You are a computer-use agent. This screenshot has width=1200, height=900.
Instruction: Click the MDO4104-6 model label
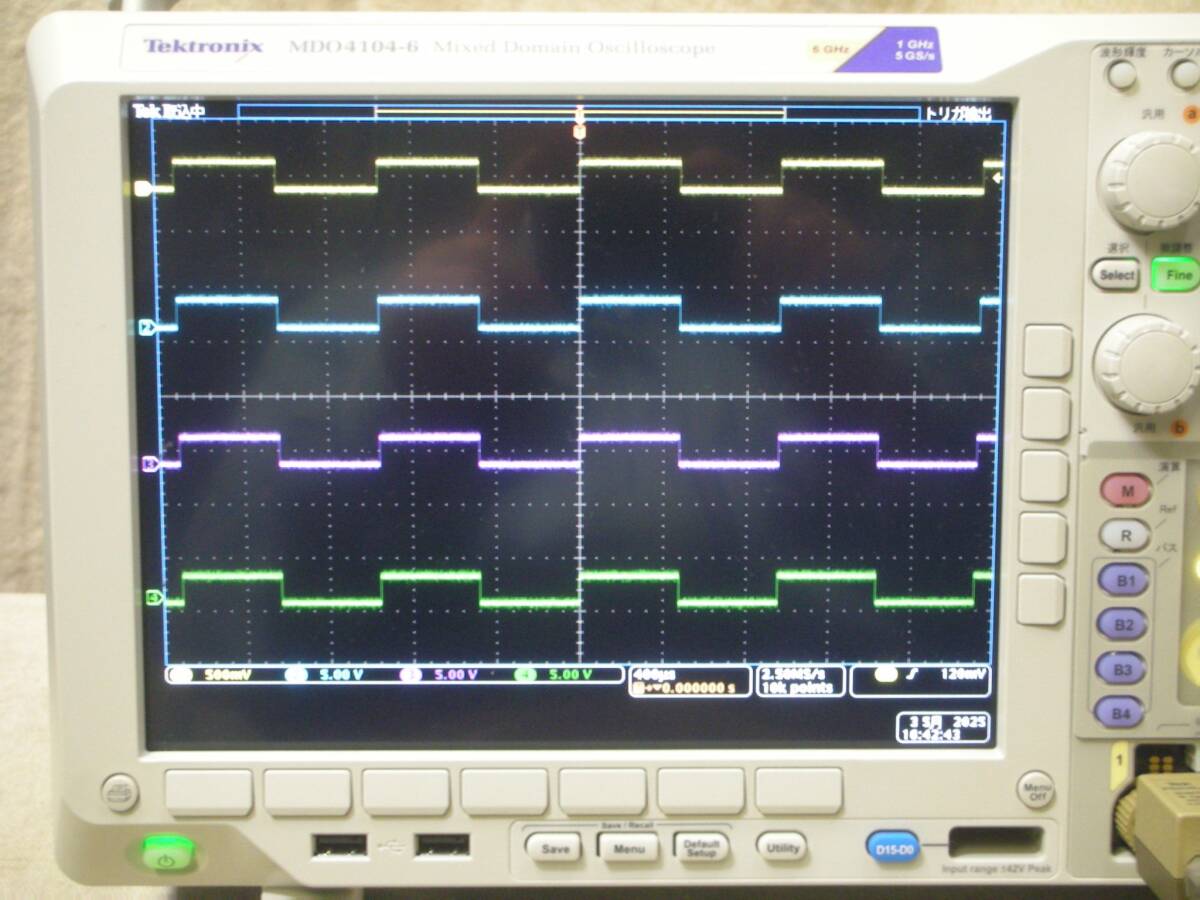pyautogui.click(x=353, y=47)
